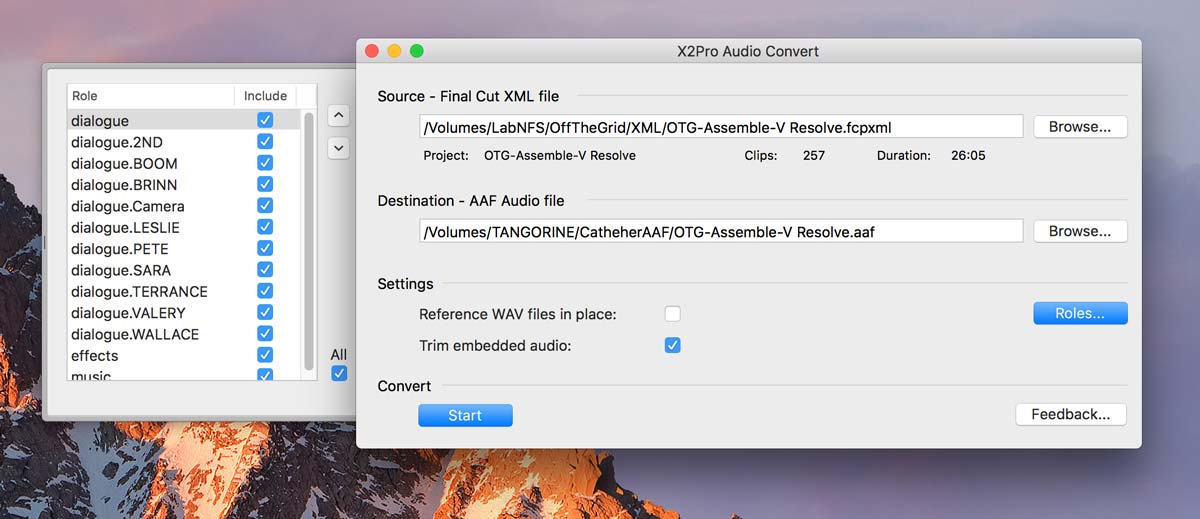Click the roles list vertical scrollbar
Image resolution: width=1200 pixels, height=519 pixels.
[x=308, y=240]
